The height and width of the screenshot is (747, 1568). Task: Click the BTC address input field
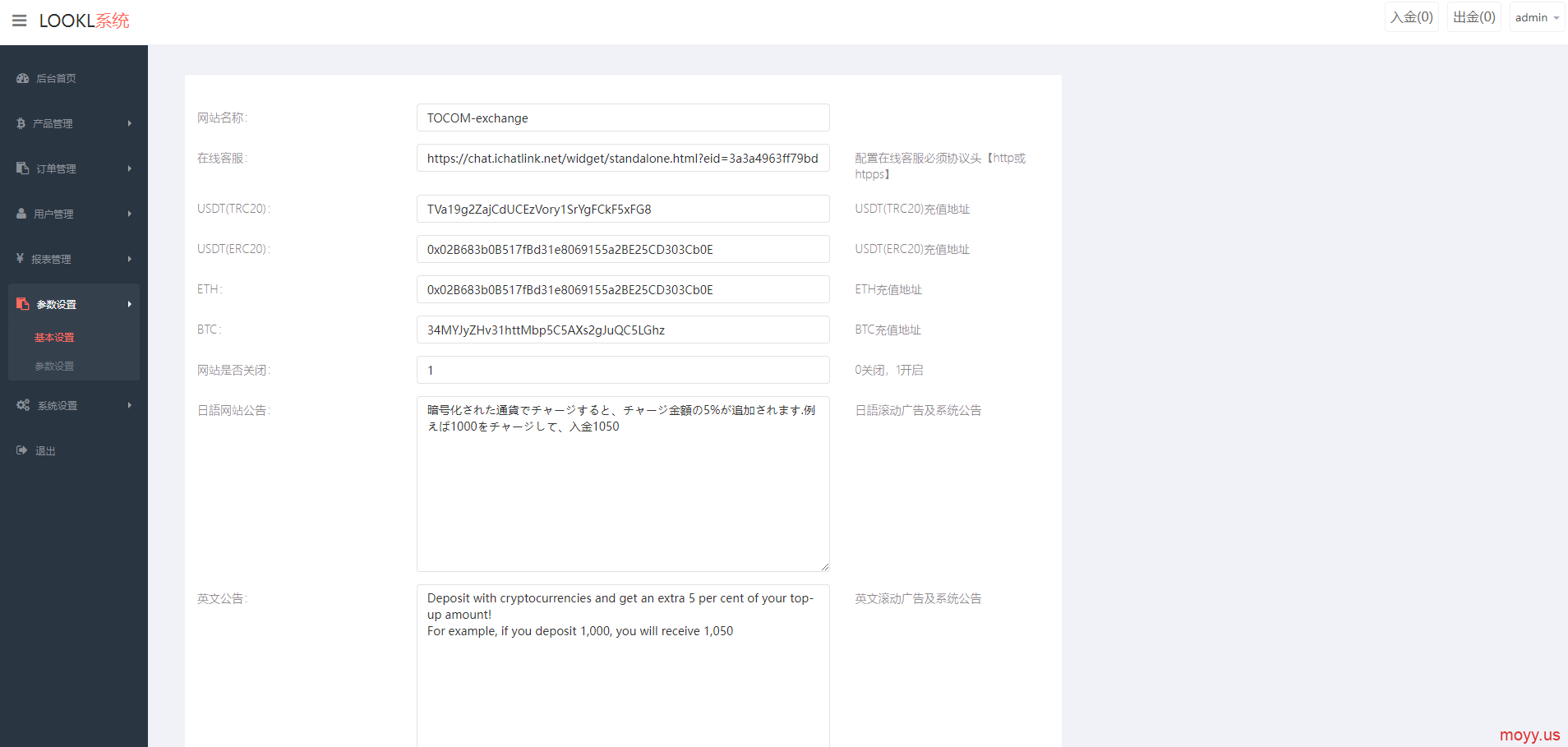pos(623,330)
